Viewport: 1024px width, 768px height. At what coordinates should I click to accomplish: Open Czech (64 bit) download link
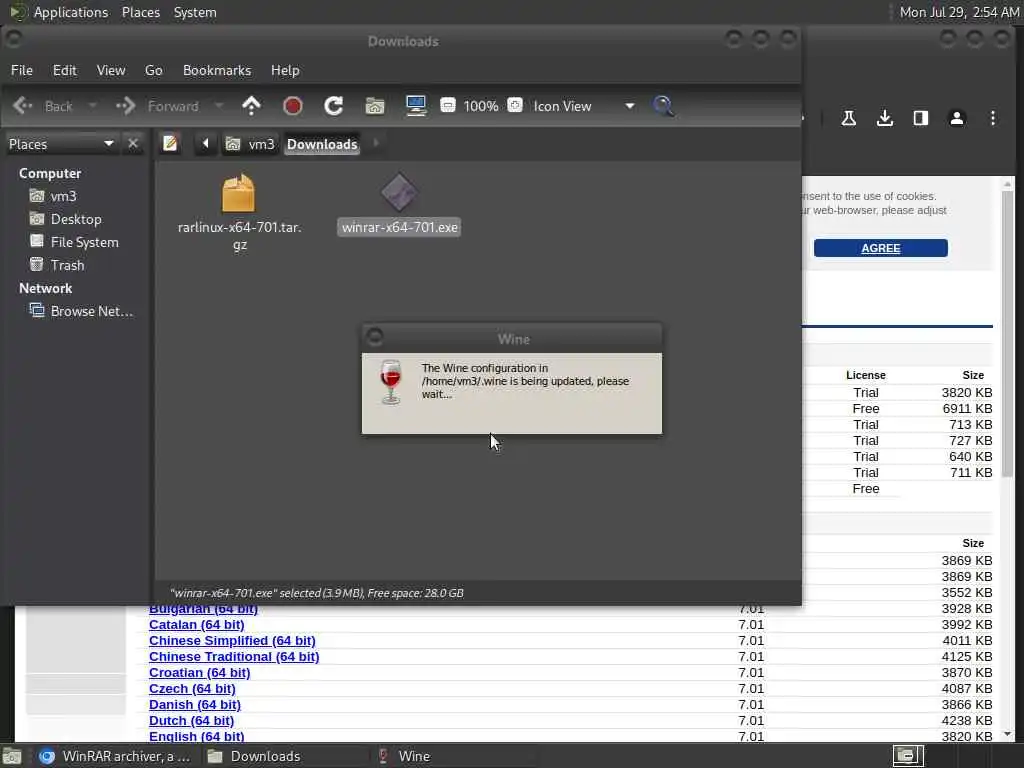click(x=192, y=688)
